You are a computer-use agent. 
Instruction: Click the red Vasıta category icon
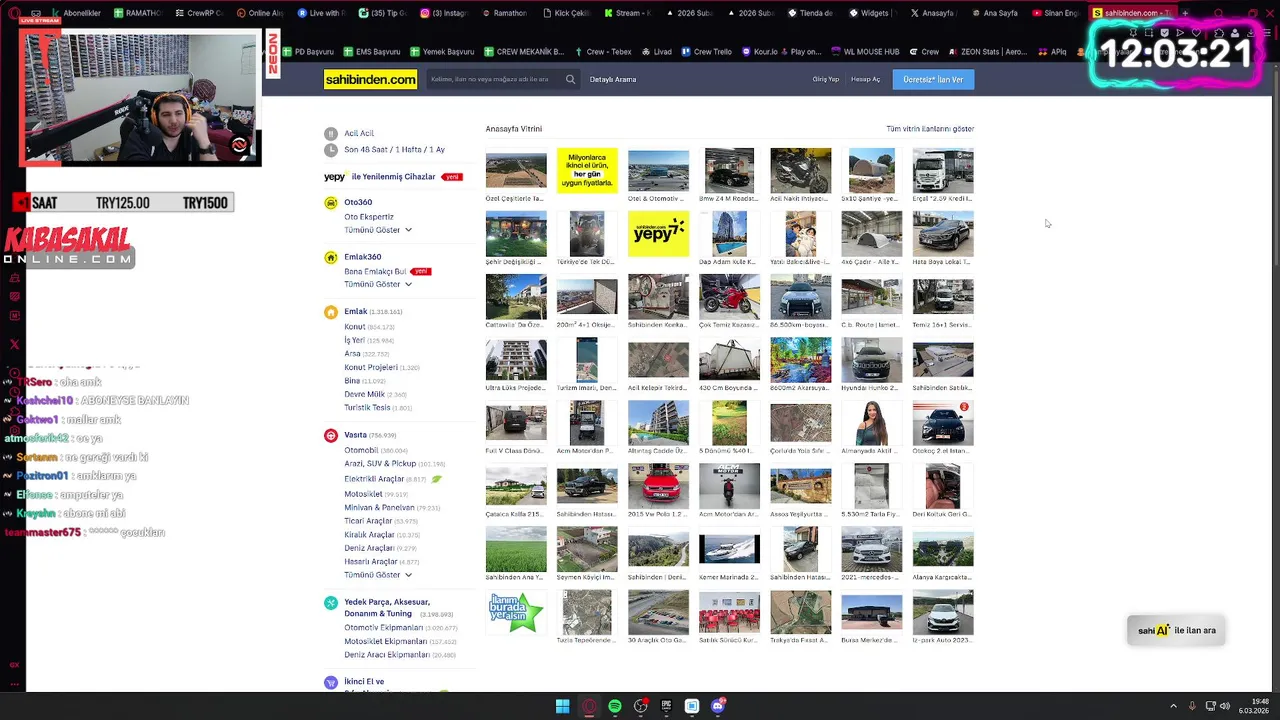pos(331,435)
